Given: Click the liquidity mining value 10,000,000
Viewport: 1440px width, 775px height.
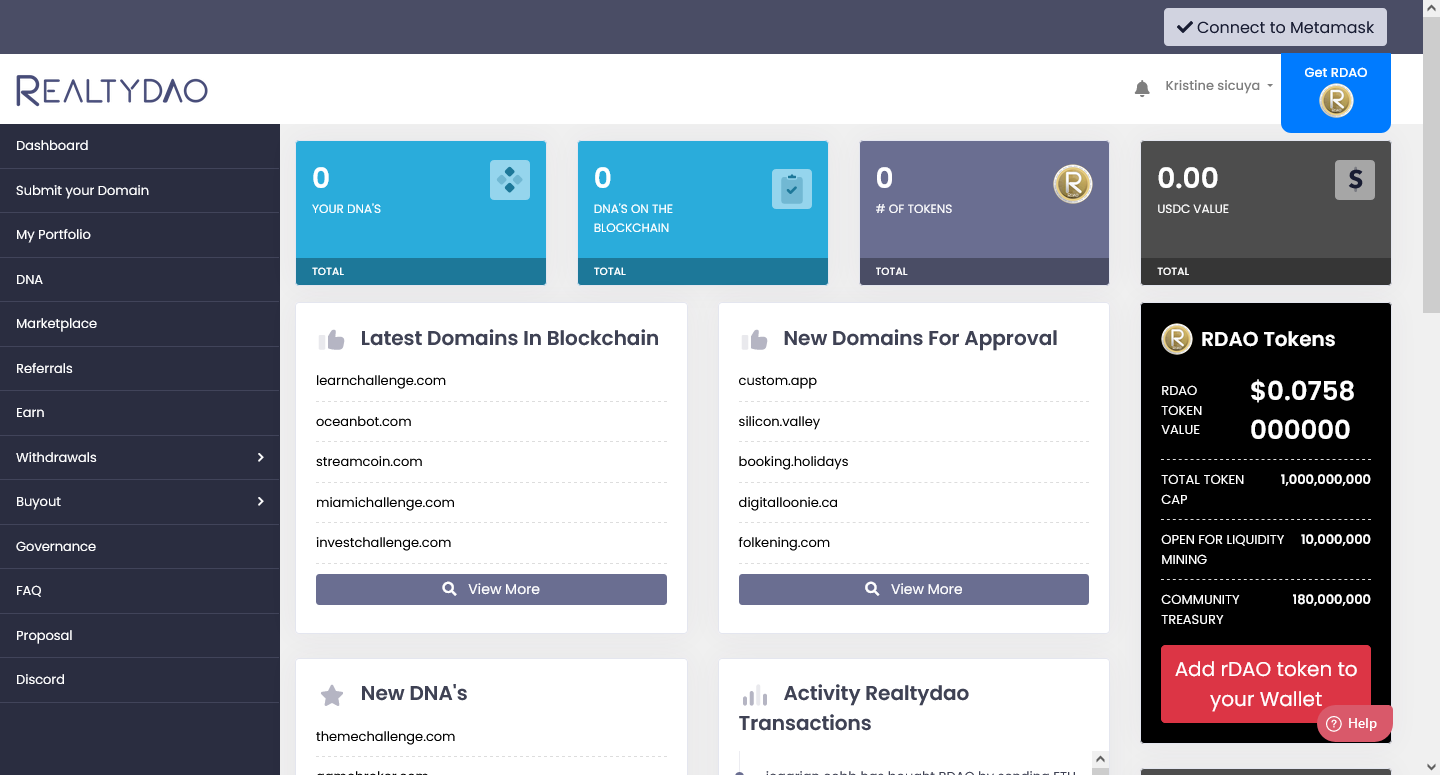Looking at the screenshot, I should [x=1335, y=540].
